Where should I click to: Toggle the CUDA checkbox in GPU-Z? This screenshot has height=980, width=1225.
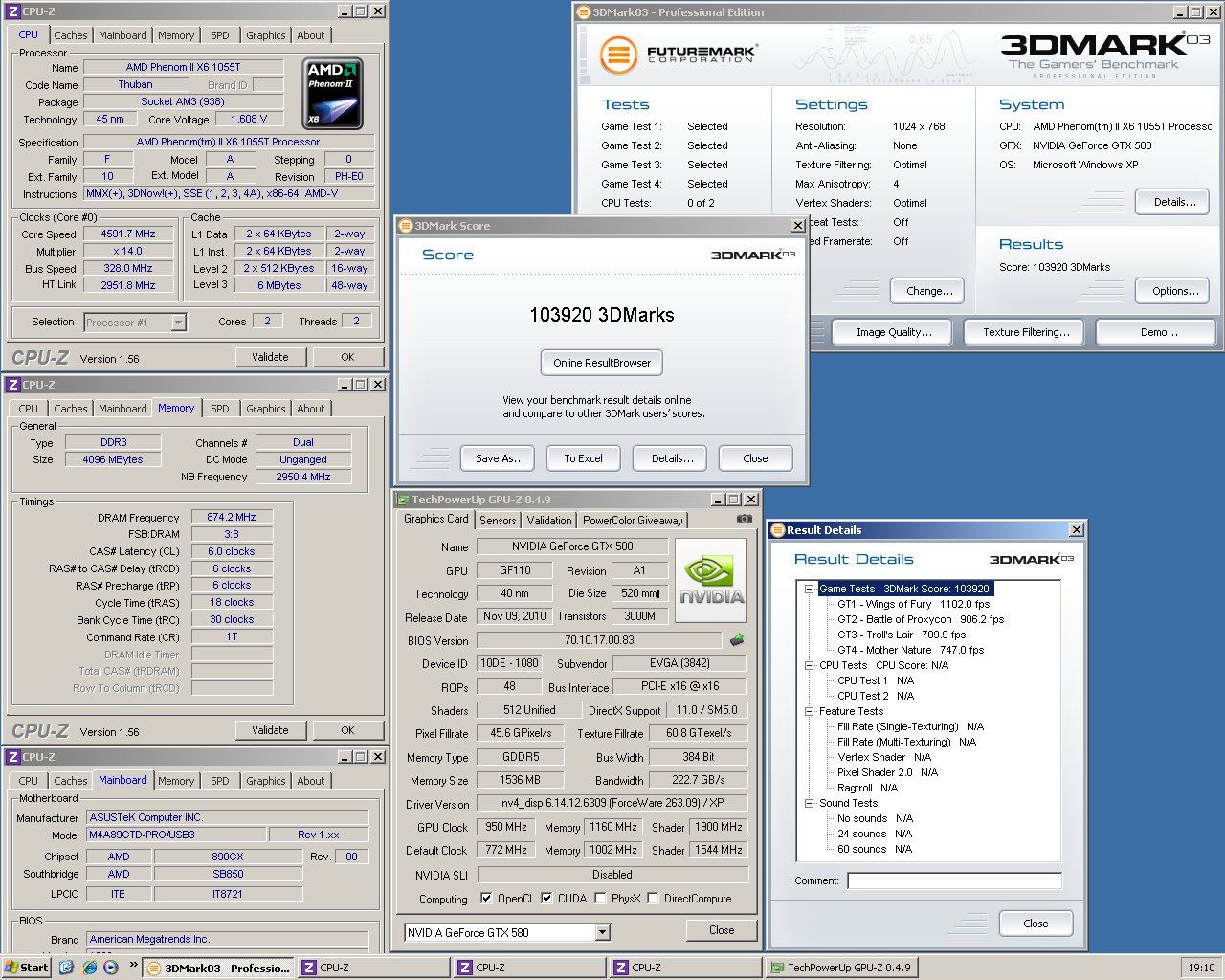[x=546, y=899]
